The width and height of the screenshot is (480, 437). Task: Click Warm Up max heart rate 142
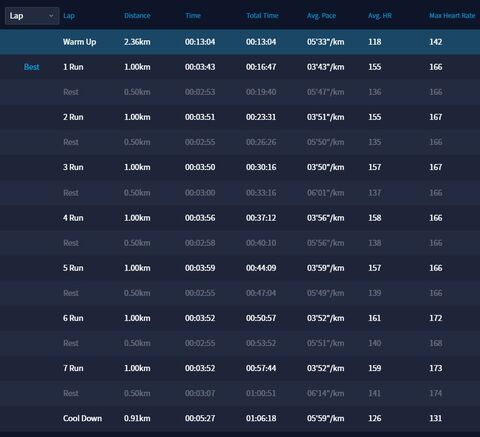(x=436, y=42)
